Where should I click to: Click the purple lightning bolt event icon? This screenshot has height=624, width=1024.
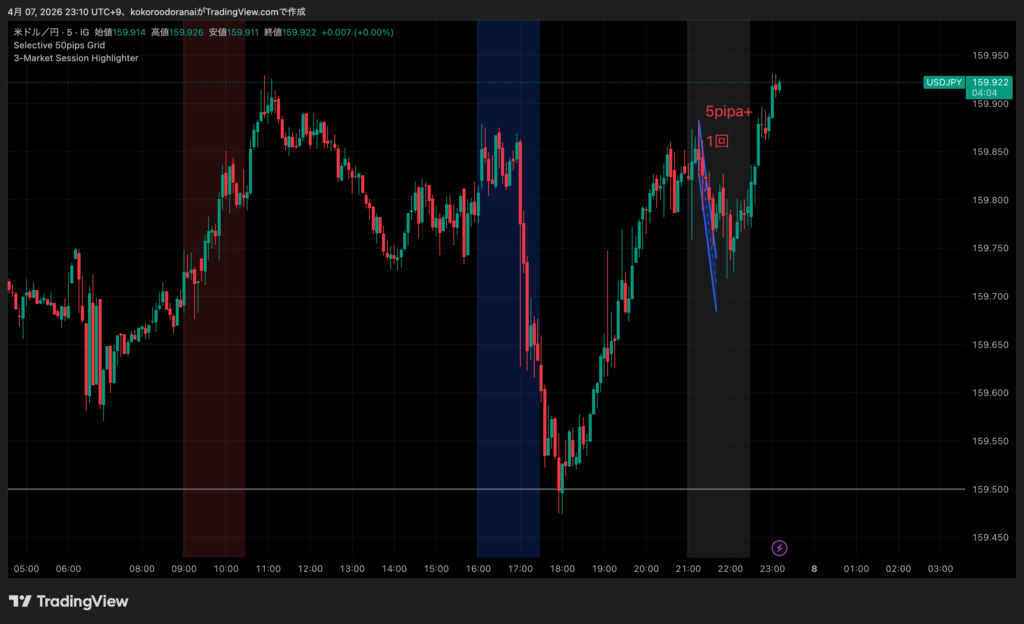(780, 547)
